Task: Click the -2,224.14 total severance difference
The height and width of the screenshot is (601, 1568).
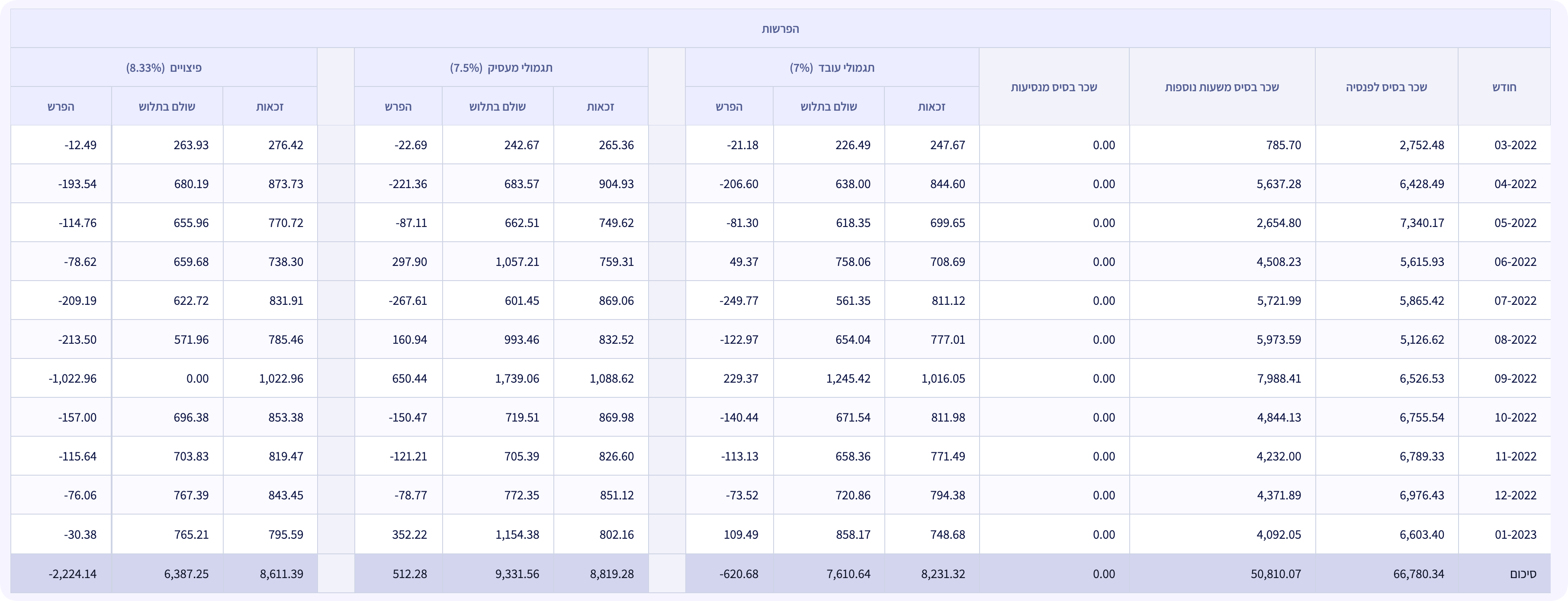Action: point(72,574)
